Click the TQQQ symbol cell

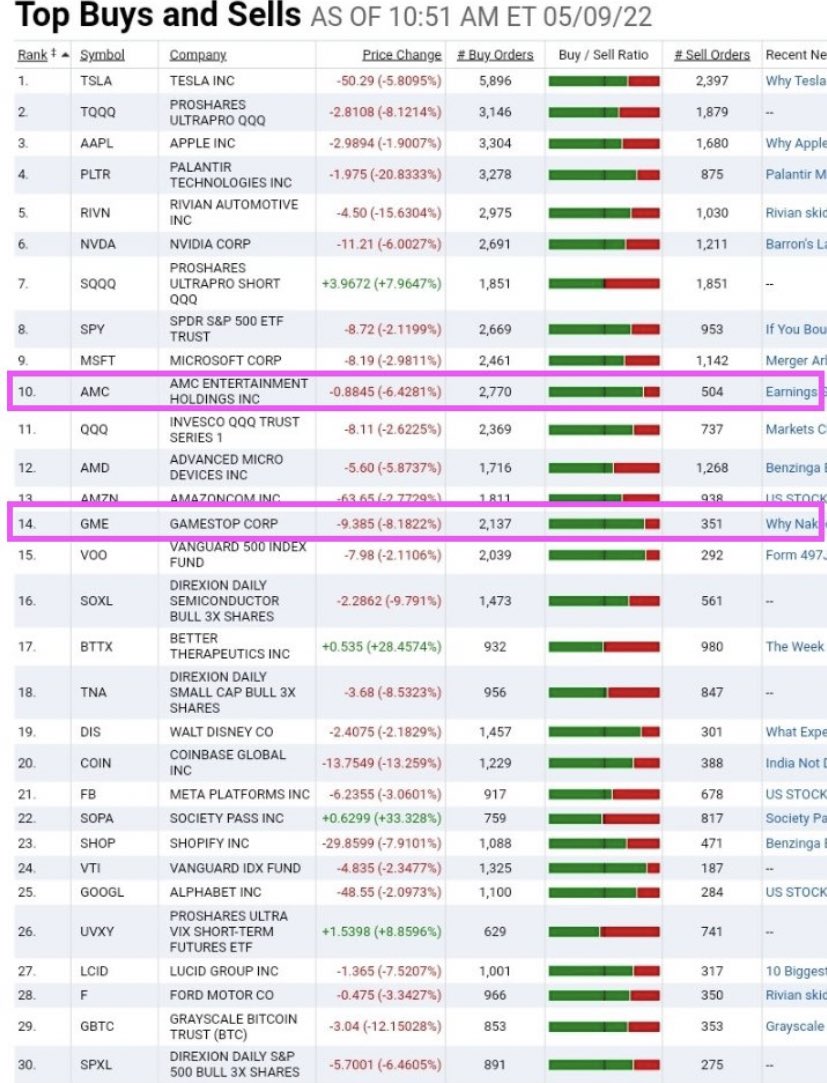click(98, 112)
